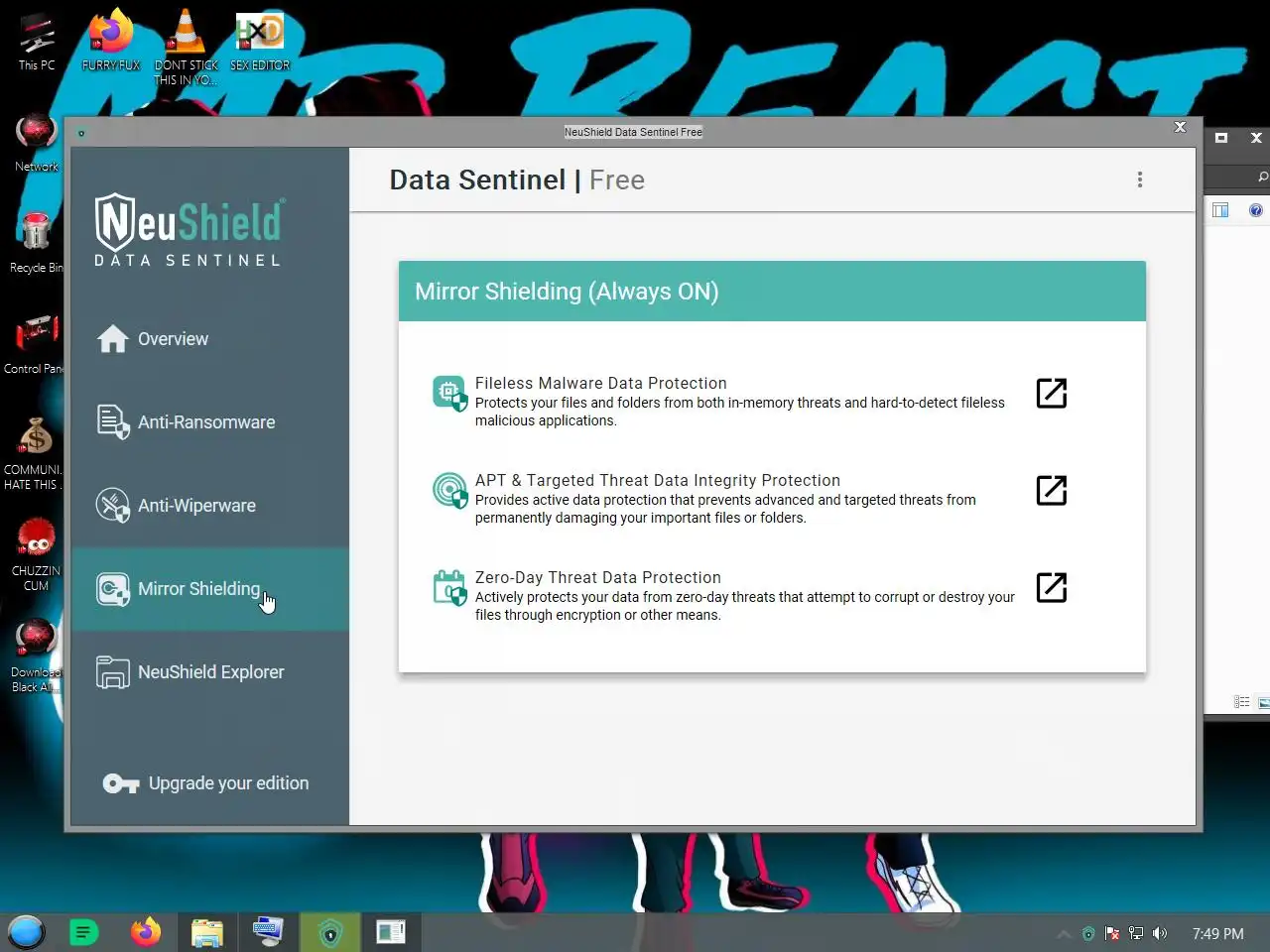
Task: Switch to NeuShield shield taskbar button
Action: pos(330,932)
